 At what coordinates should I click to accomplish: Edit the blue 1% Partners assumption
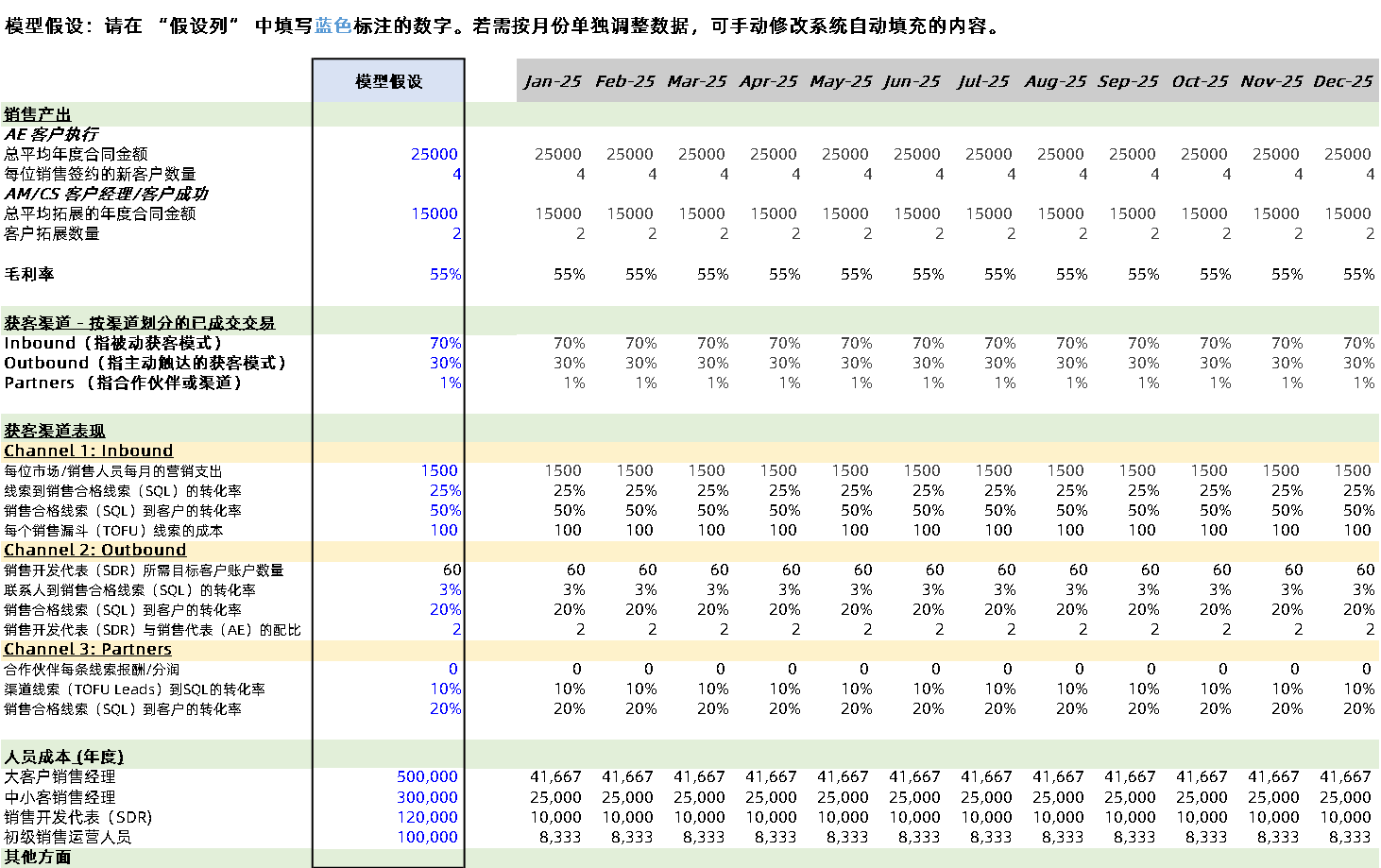[450, 383]
